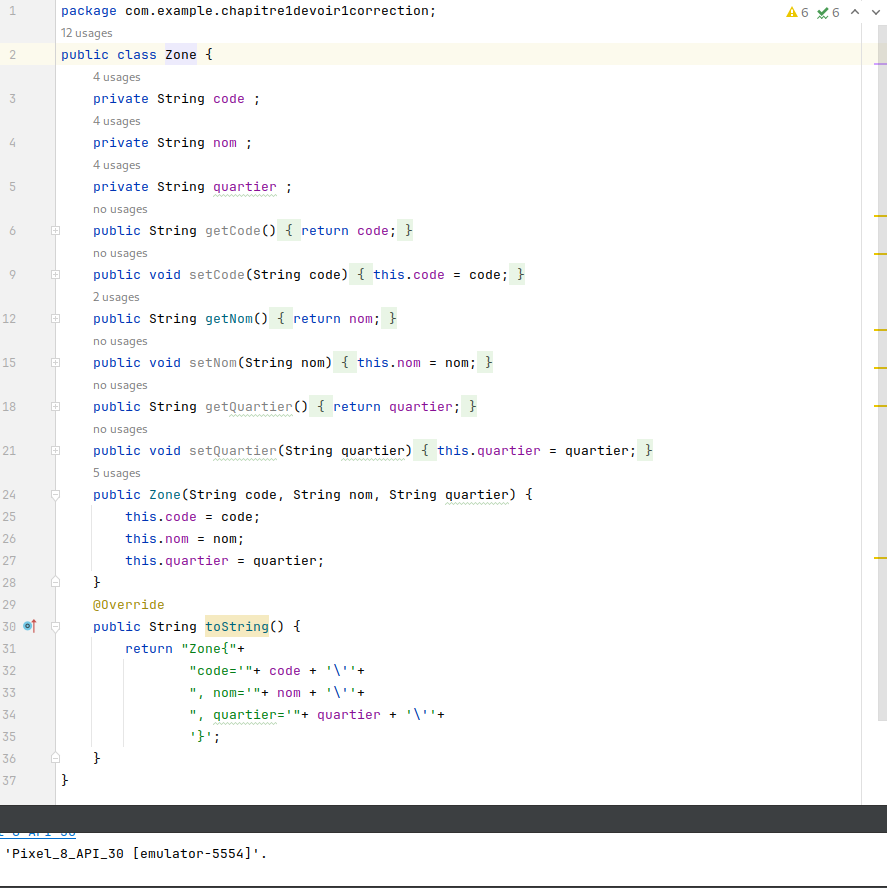Expand the folded getQuartier() method
The height and width of the screenshot is (888, 887).
[x=56, y=407]
